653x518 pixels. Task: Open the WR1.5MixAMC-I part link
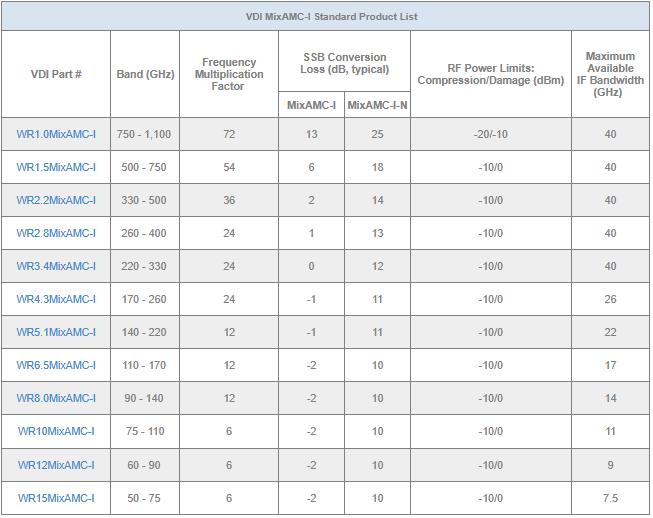point(56,167)
